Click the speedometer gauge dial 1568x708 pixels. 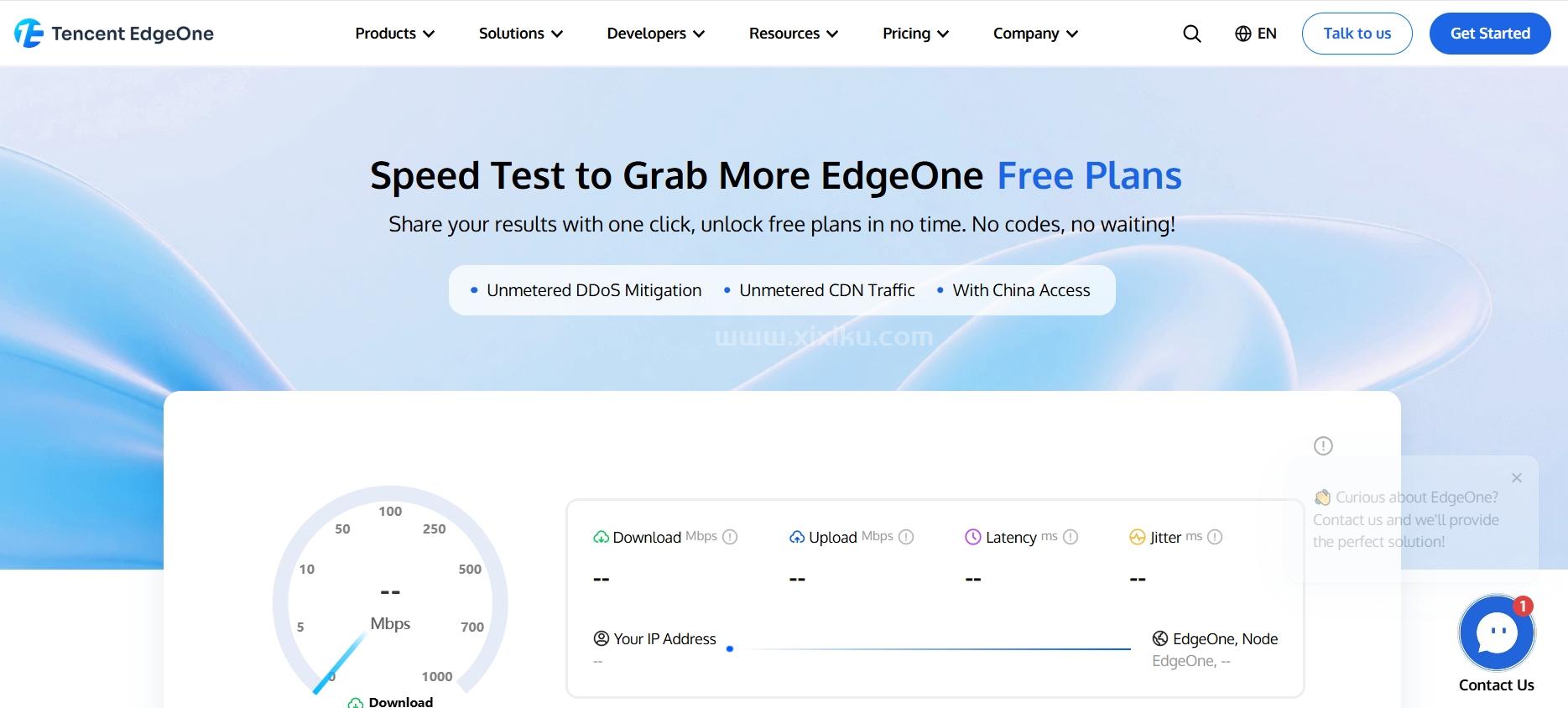pyautogui.click(x=390, y=596)
